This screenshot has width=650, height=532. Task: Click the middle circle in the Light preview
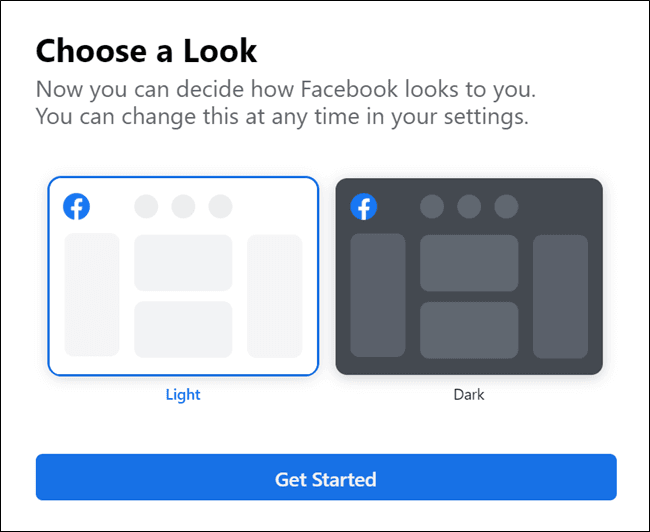[183, 207]
